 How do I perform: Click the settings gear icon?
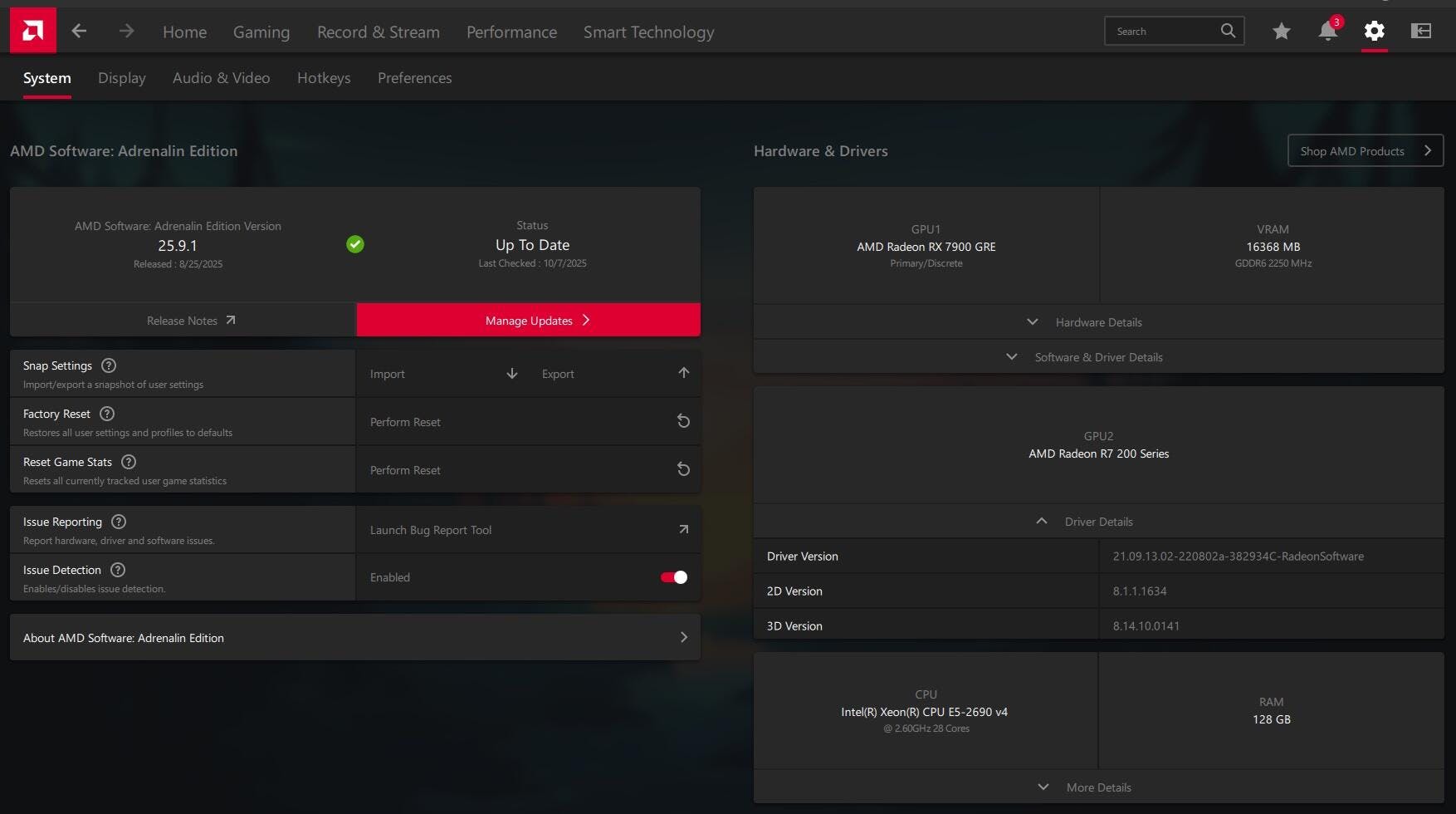(1374, 32)
